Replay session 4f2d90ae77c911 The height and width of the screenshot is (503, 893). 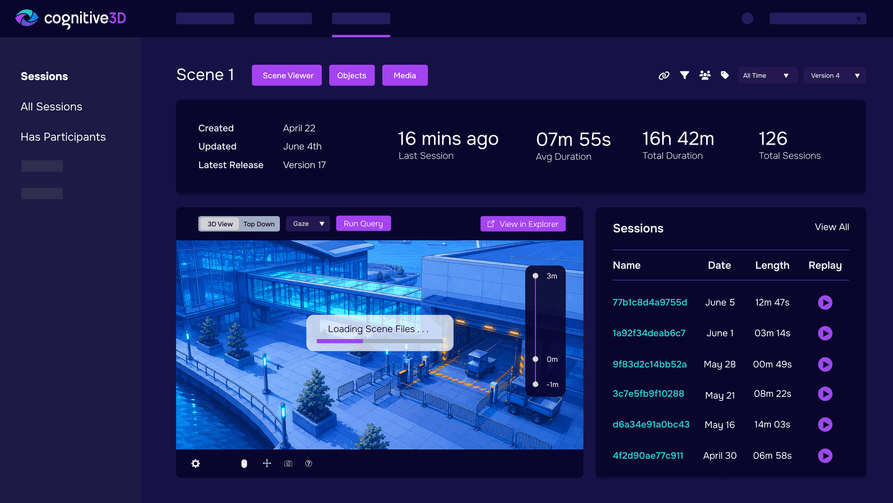click(x=825, y=456)
